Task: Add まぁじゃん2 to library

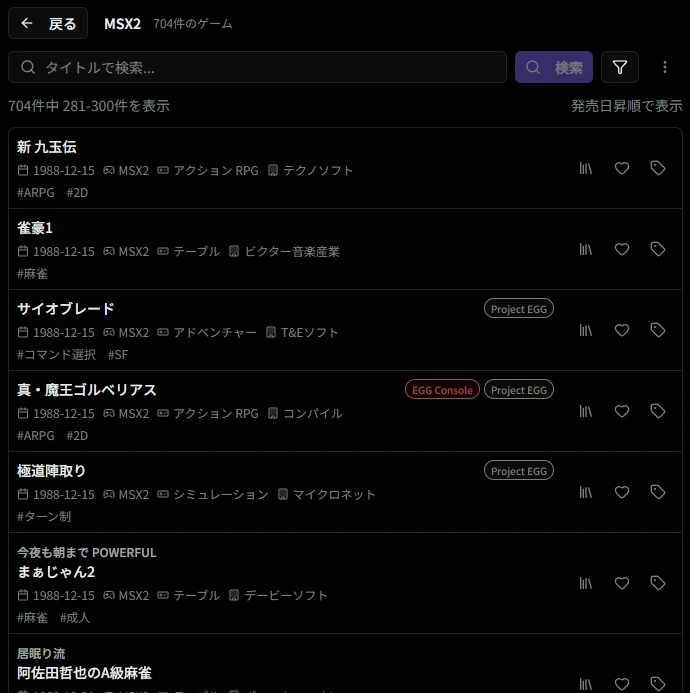Action: click(x=586, y=583)
